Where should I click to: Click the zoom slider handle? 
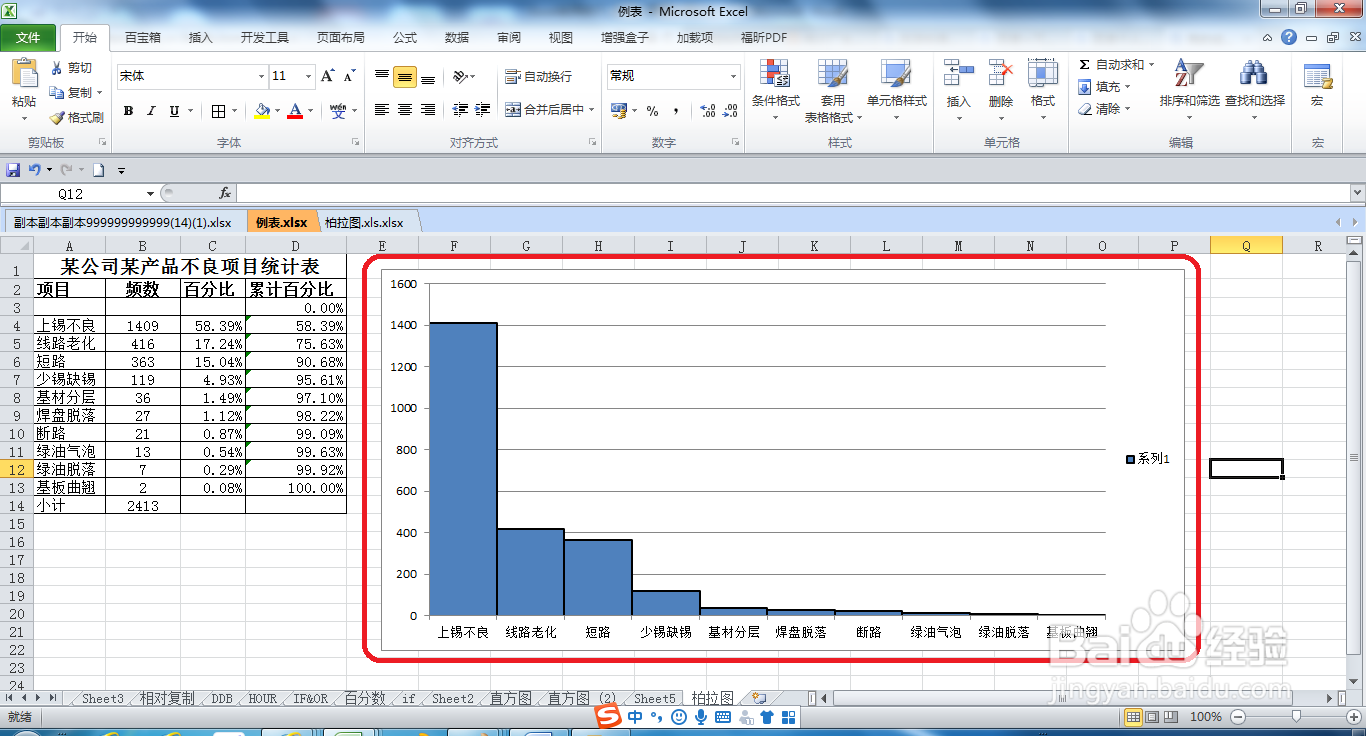coord(1296,717)
